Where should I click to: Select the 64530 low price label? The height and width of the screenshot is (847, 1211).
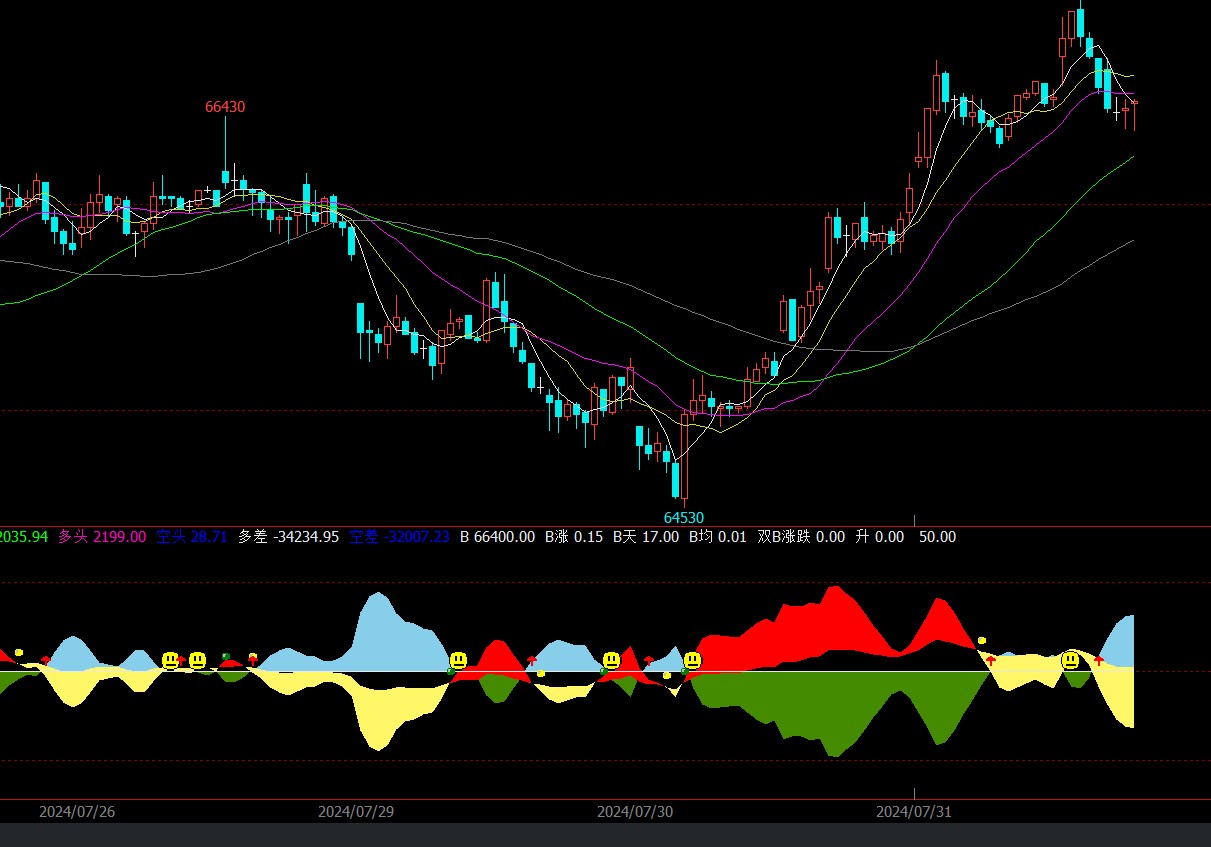coord(684,517)
